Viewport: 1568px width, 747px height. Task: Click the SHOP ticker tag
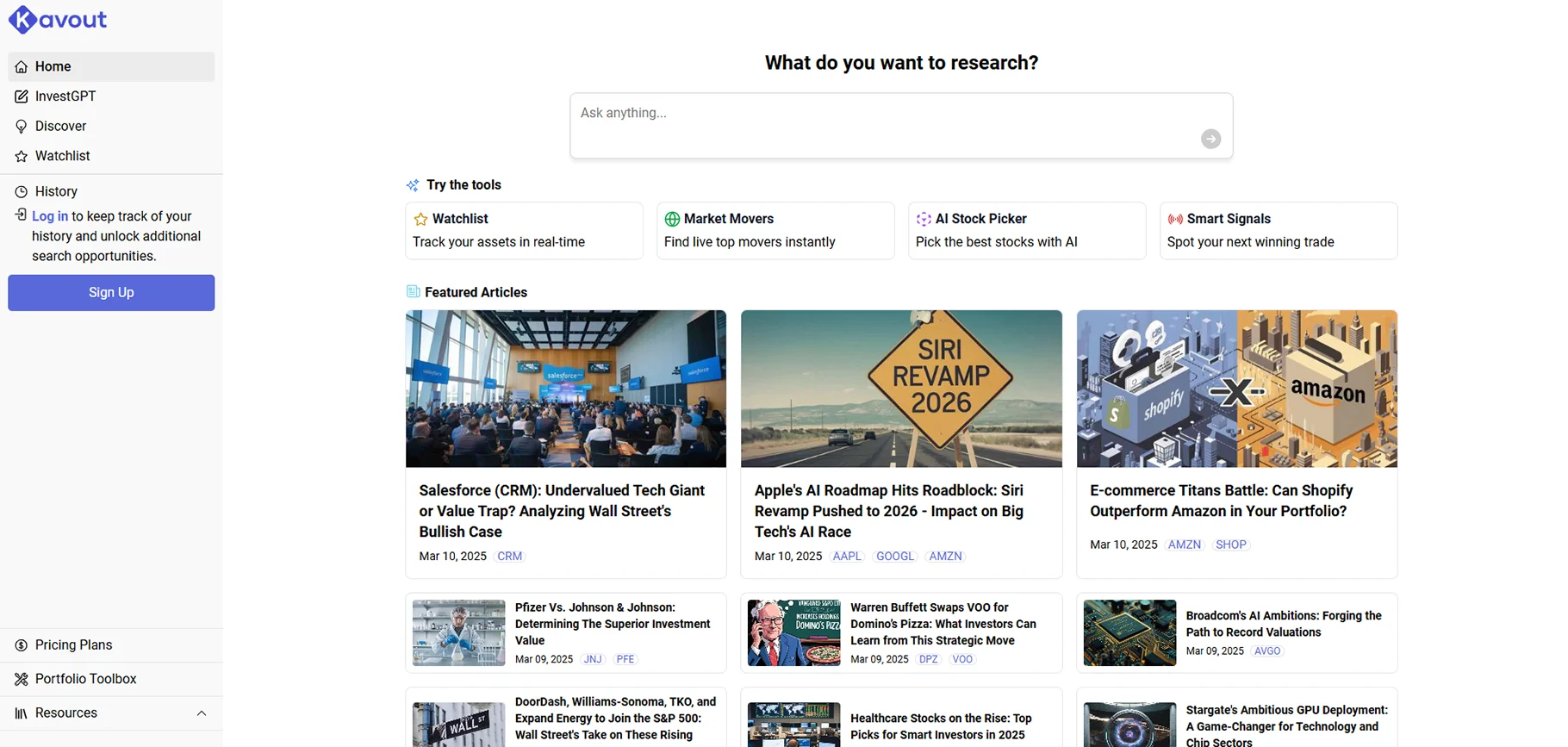[1231, 545]
